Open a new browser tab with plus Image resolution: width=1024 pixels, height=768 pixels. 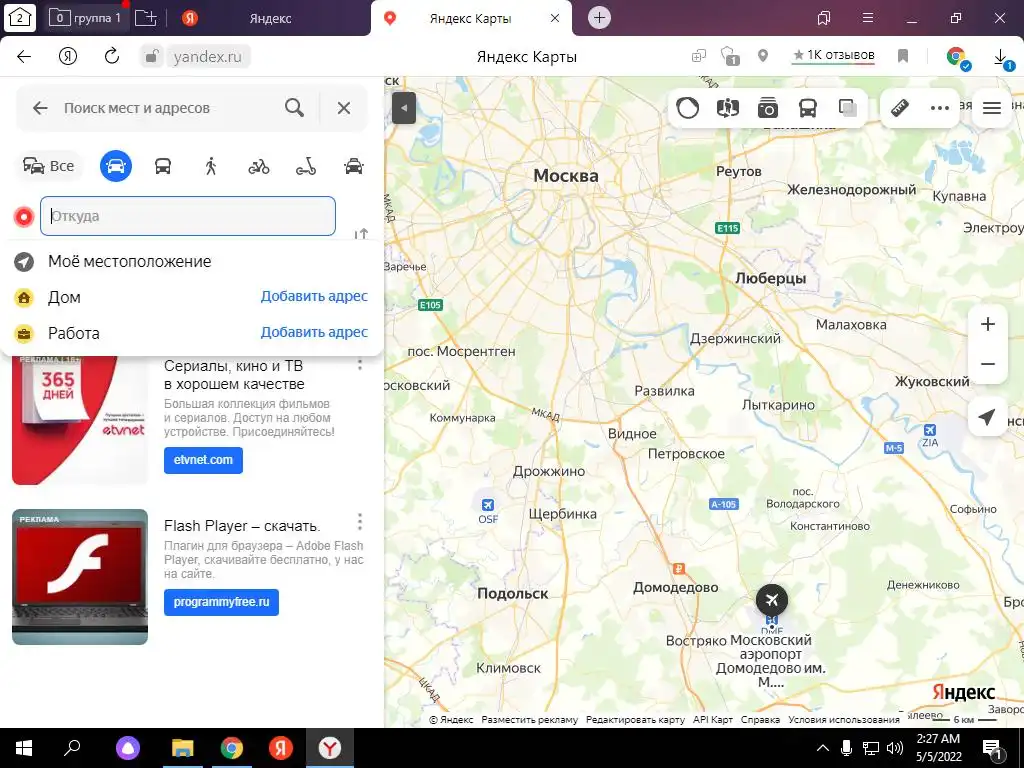click(x=600, y=18)
